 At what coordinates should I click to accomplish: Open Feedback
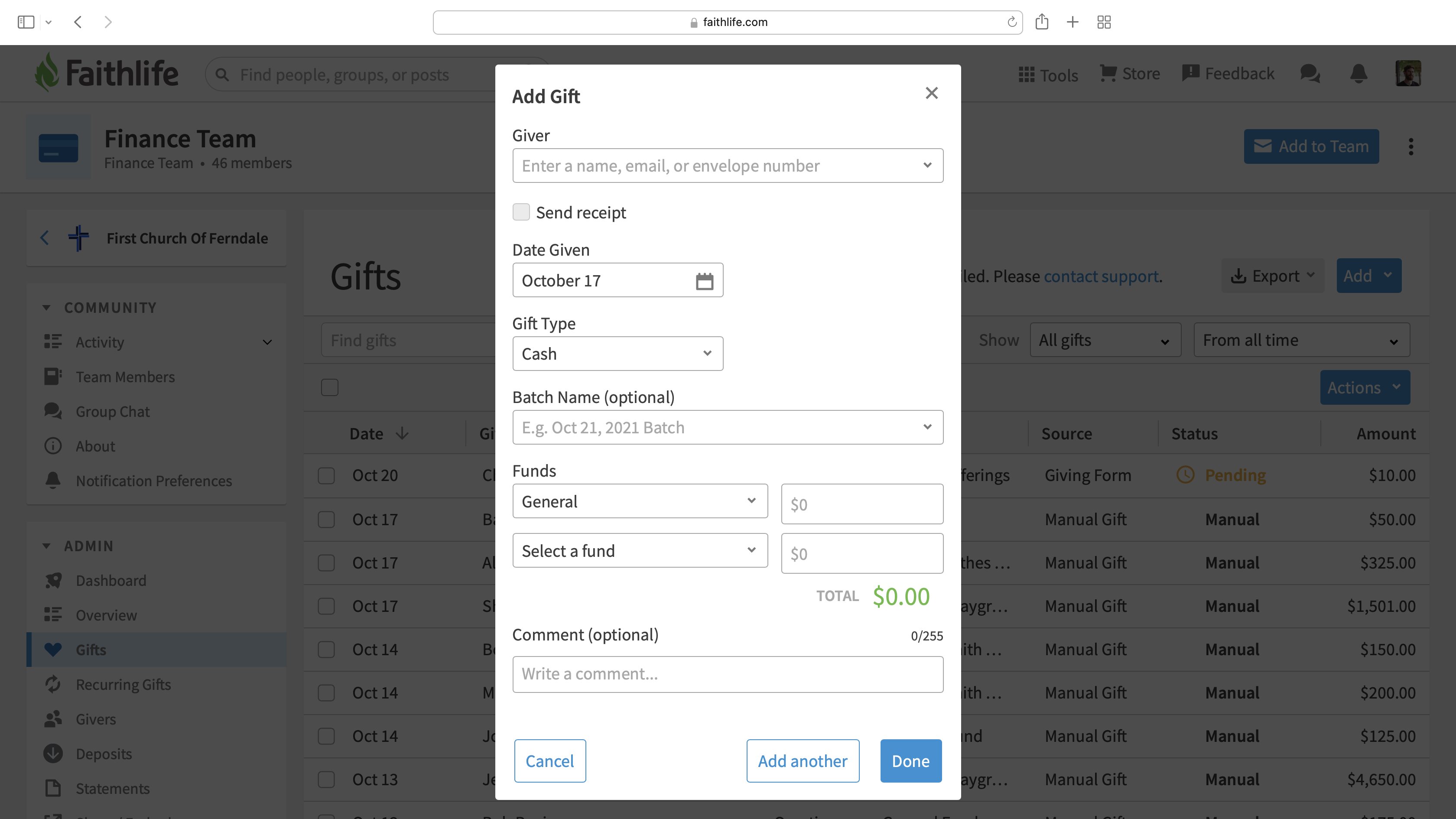point(1228,74)
